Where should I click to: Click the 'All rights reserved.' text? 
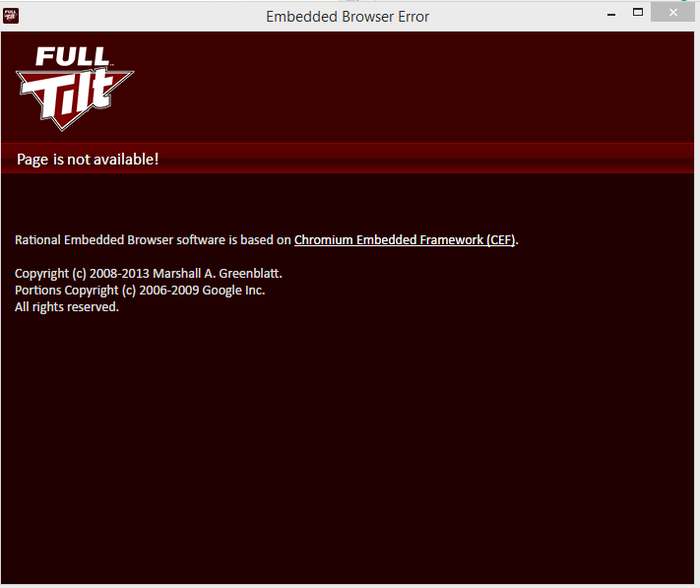pyautogui.click(x=67, y=307)
